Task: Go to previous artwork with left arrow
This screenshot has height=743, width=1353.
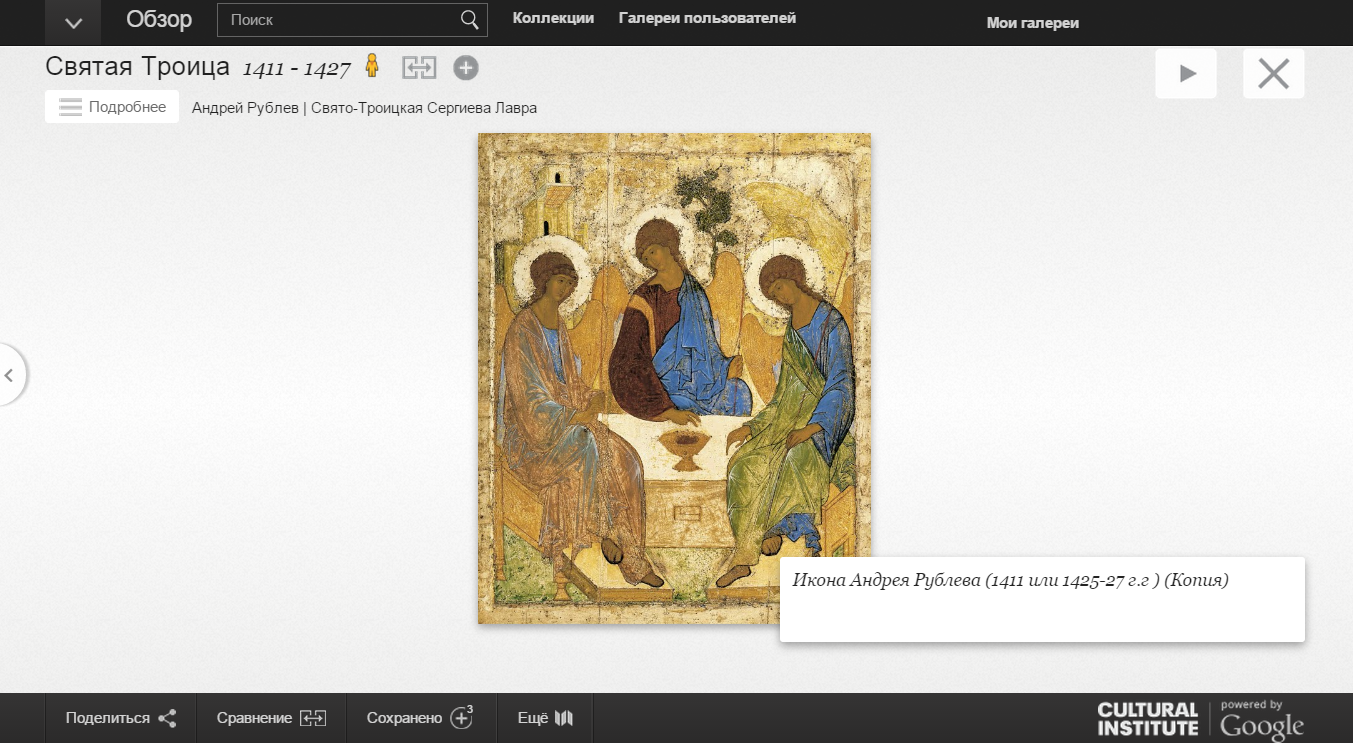Action: point(11,375)
